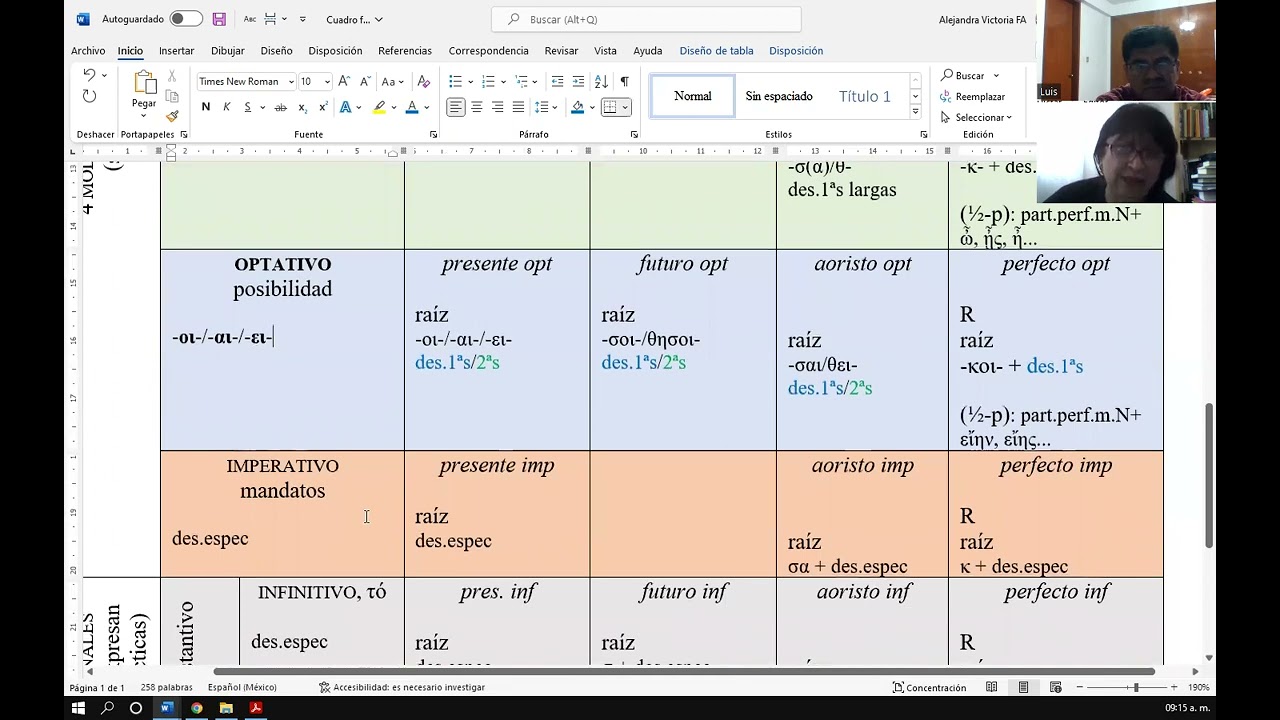
Task: Toggle show paragraph marks (¶)
Action: coord(624,81)
